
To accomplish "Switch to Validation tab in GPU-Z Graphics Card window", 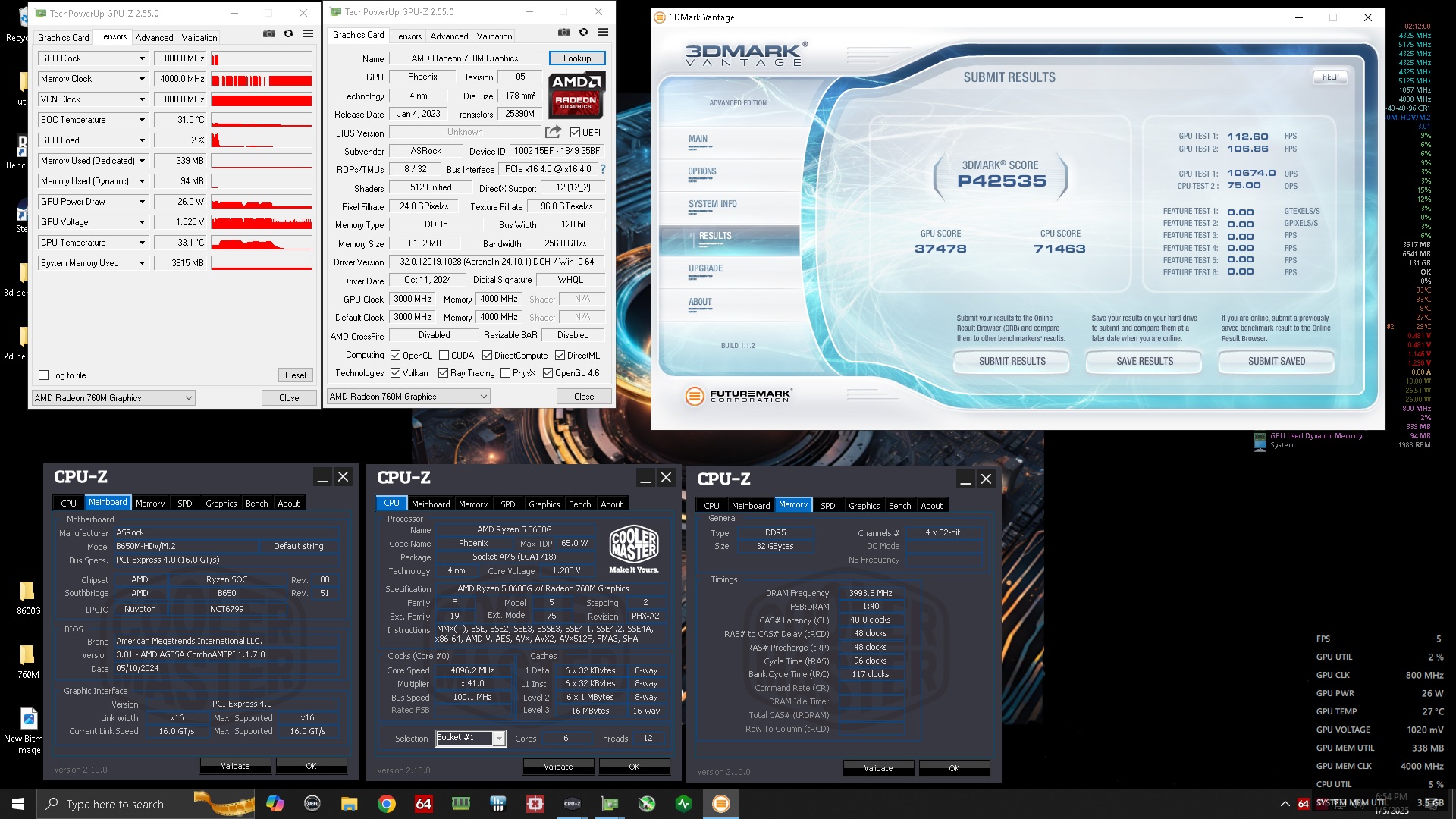I will 494,36.
